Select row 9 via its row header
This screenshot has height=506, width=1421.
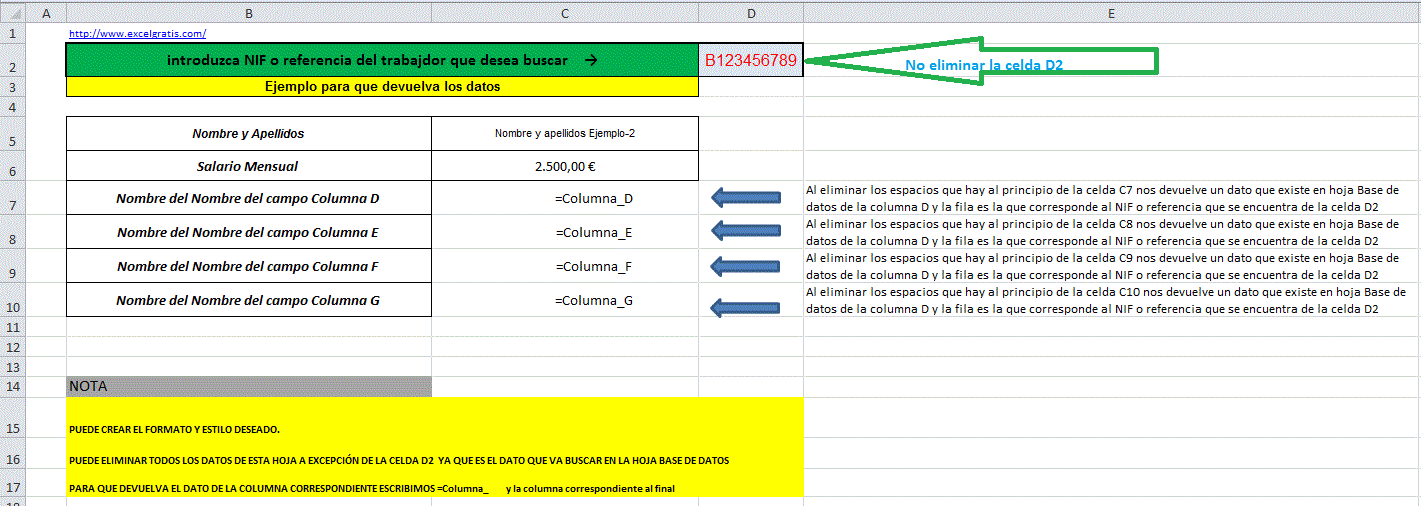(15, 266)
